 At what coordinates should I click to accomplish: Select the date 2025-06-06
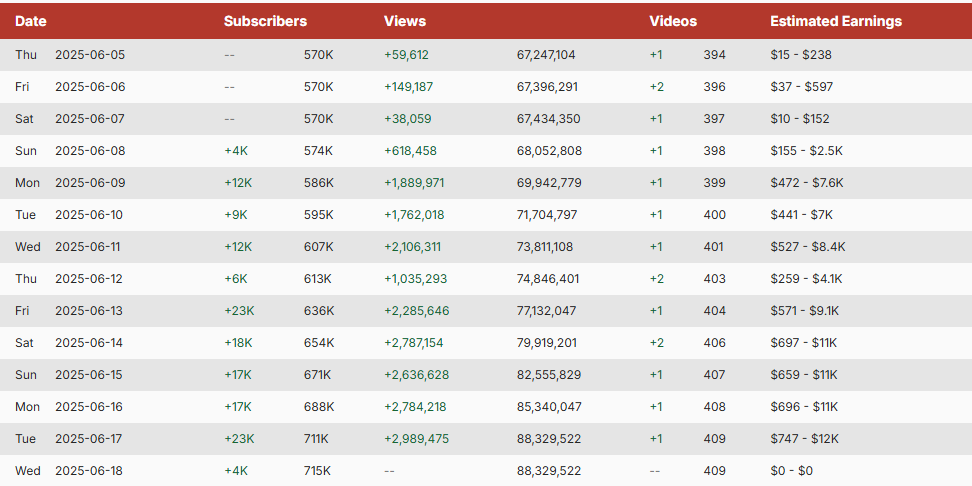click(x=90, y=87)
